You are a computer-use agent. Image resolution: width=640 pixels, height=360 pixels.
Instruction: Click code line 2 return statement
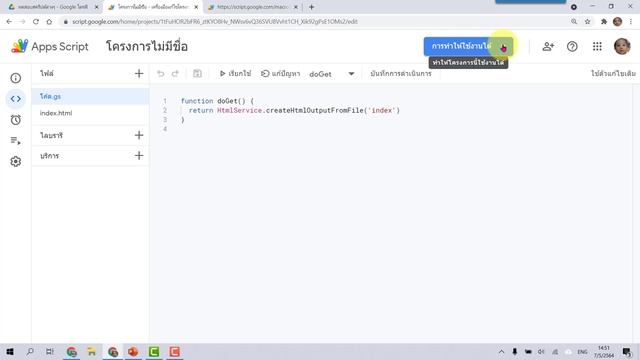294,110
